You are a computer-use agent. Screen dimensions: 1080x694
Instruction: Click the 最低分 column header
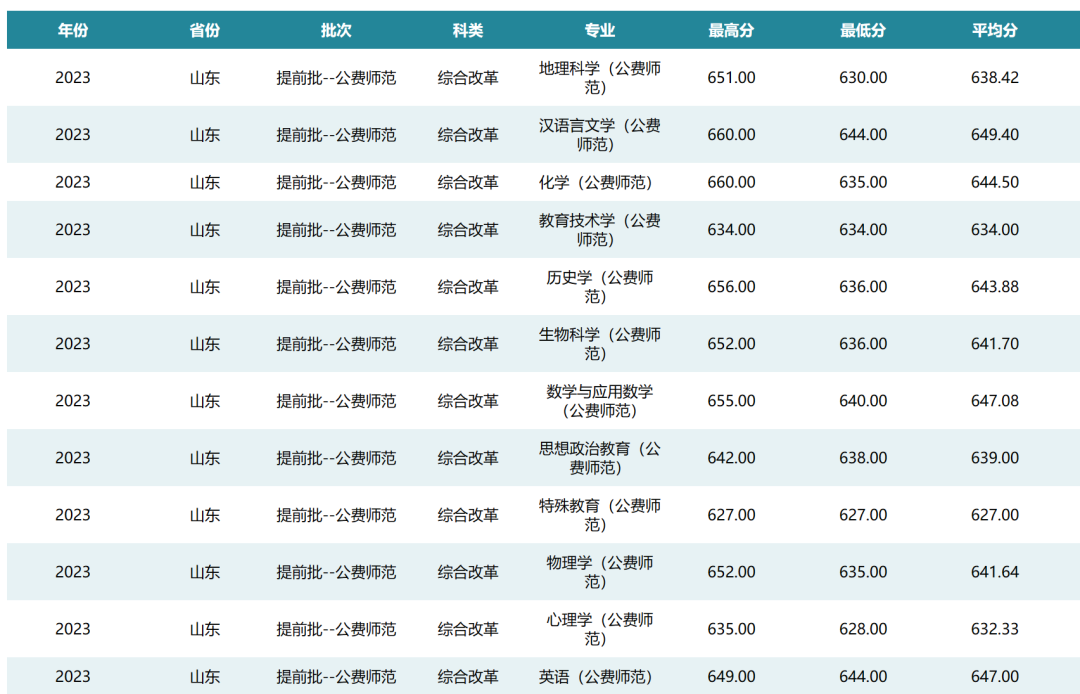click(861, 30)
